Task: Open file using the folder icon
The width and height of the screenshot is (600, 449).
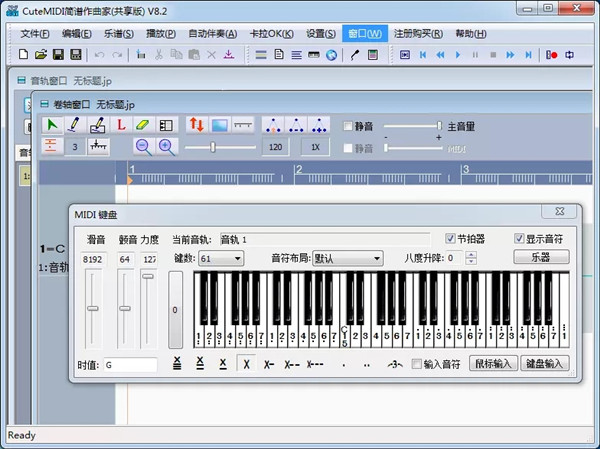Action: 41,55
